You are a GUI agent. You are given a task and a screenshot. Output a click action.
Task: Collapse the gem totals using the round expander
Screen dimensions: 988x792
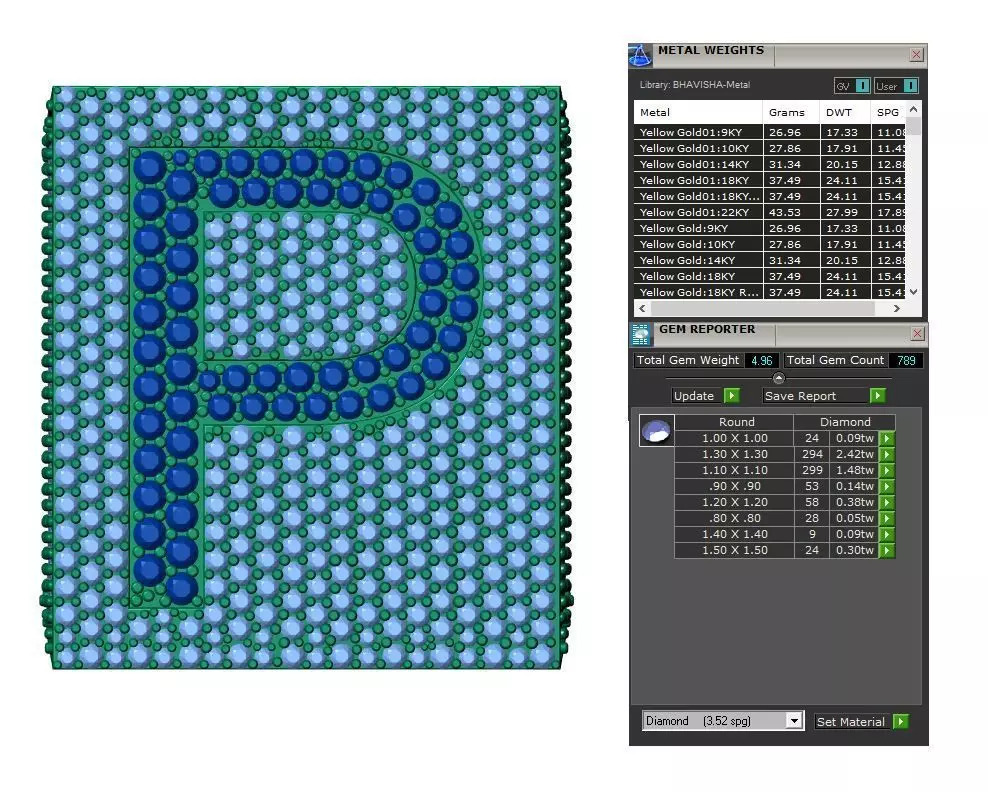tap(779, 378)
